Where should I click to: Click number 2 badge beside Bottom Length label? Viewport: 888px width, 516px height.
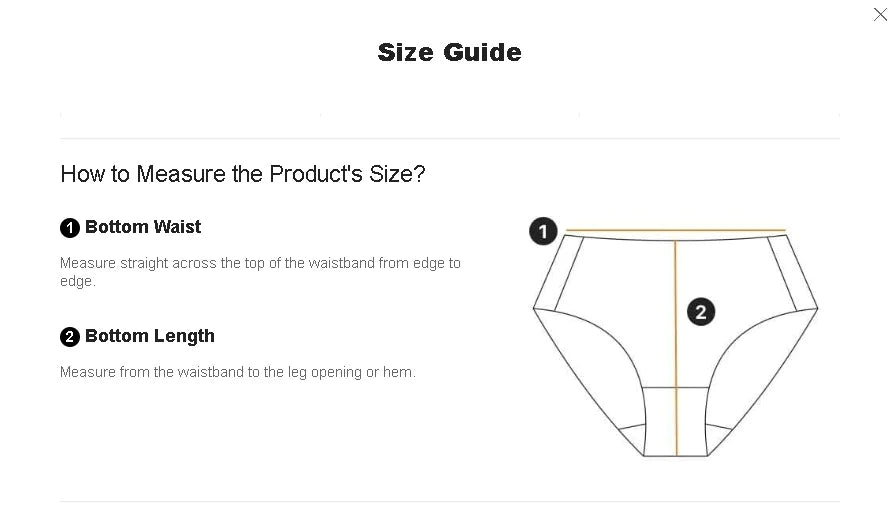[70, 337]
